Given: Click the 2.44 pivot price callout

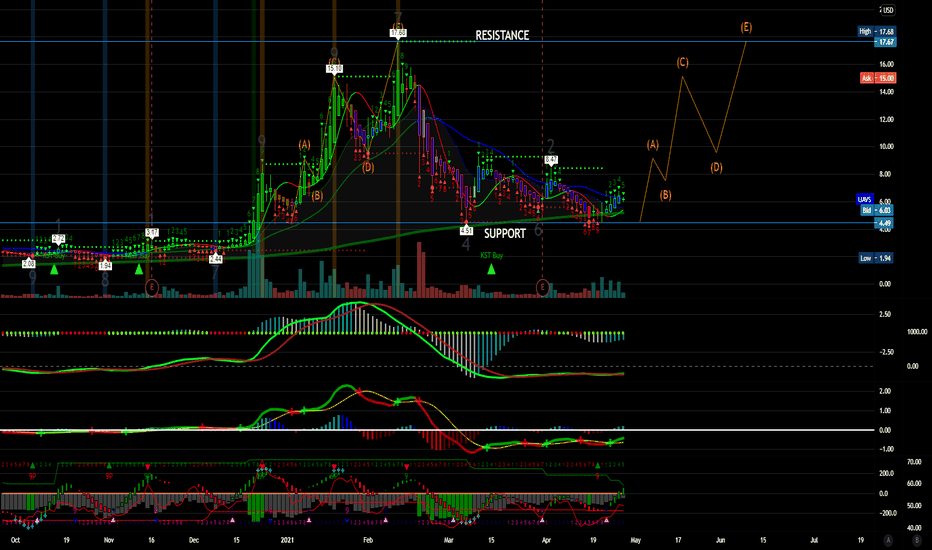Looking at the screenshot, I should 215,259.
